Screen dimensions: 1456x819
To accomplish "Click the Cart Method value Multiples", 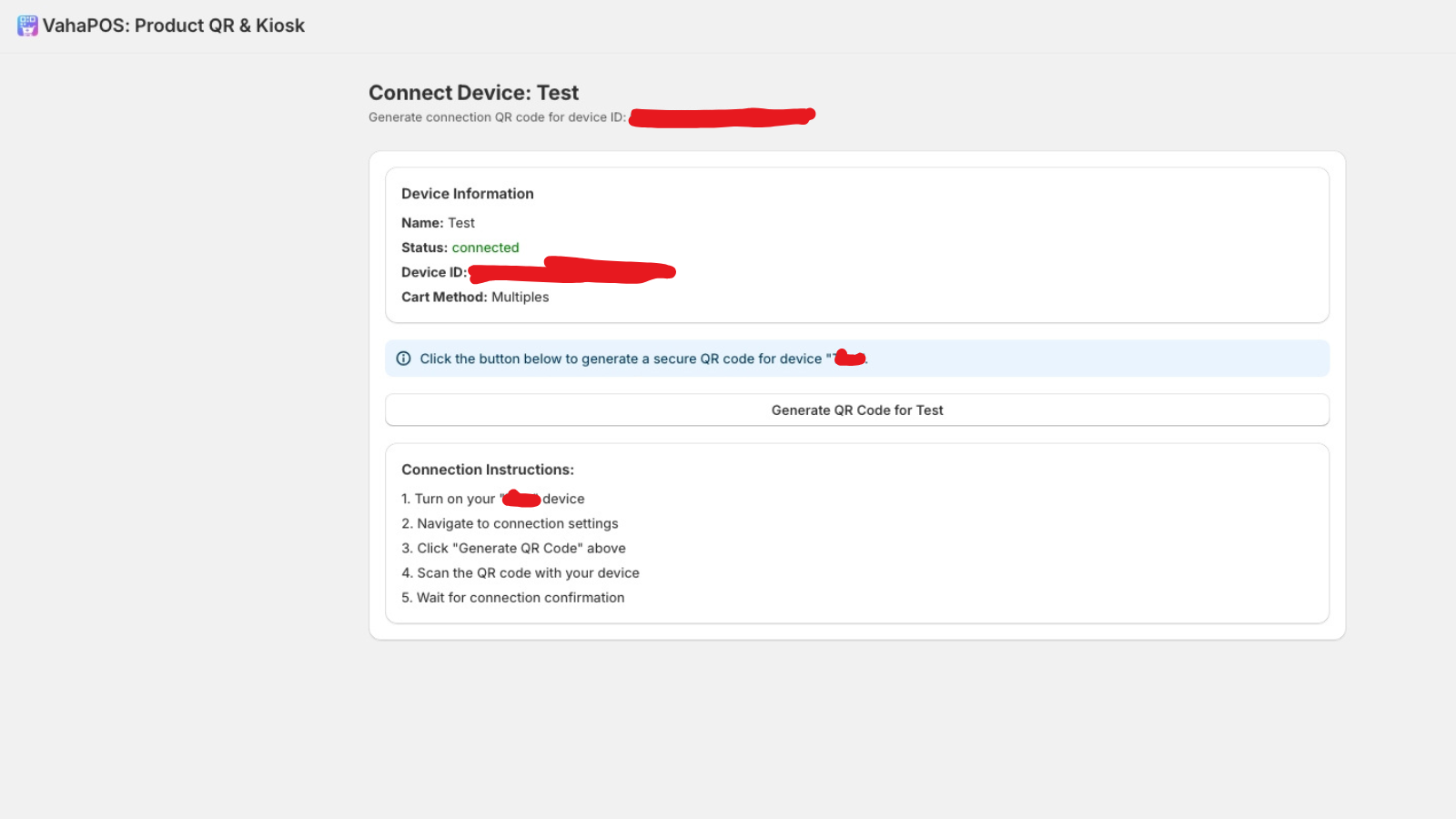I will tap(520, 297).
